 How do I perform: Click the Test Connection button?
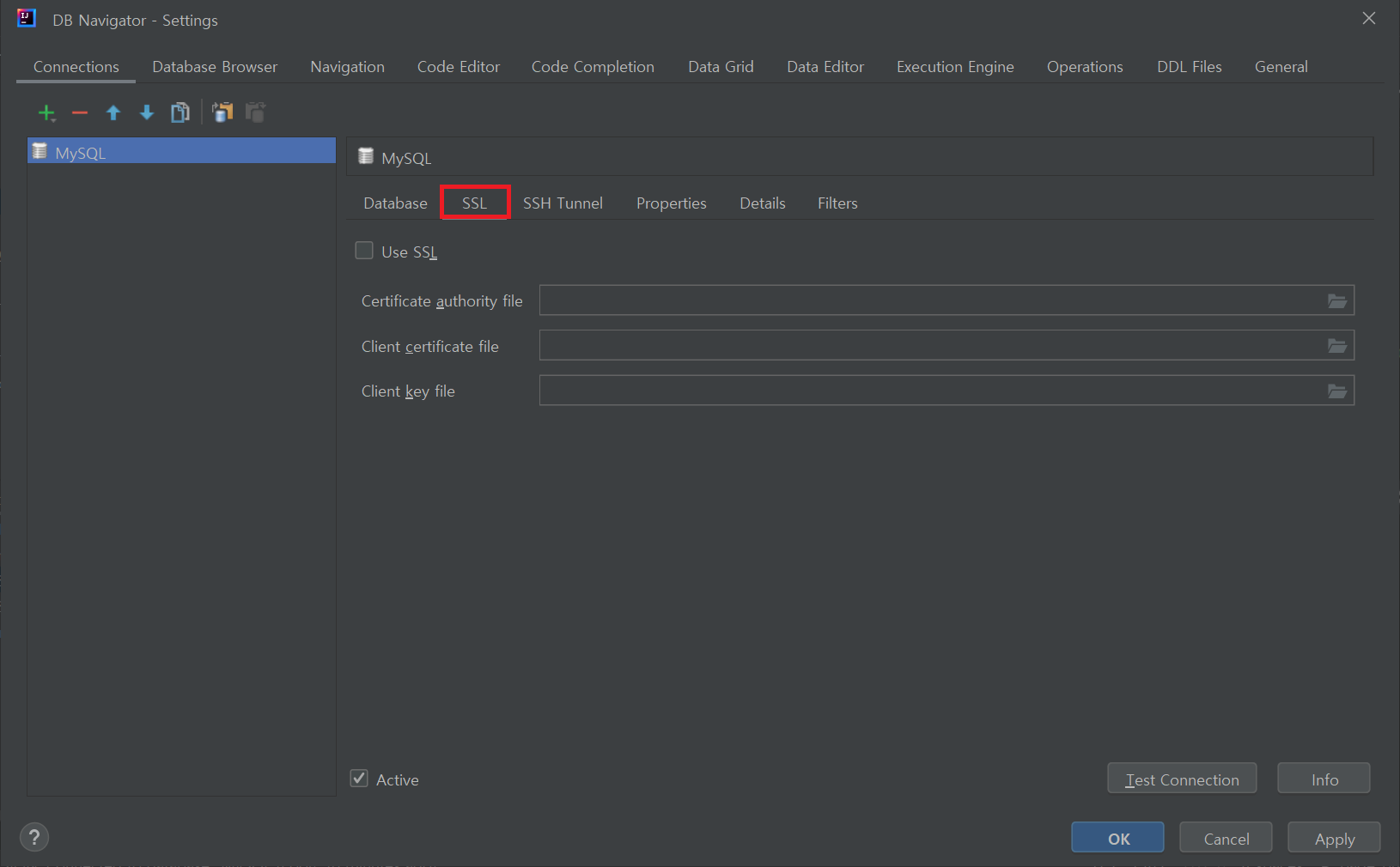click(x=1182, y=779)
